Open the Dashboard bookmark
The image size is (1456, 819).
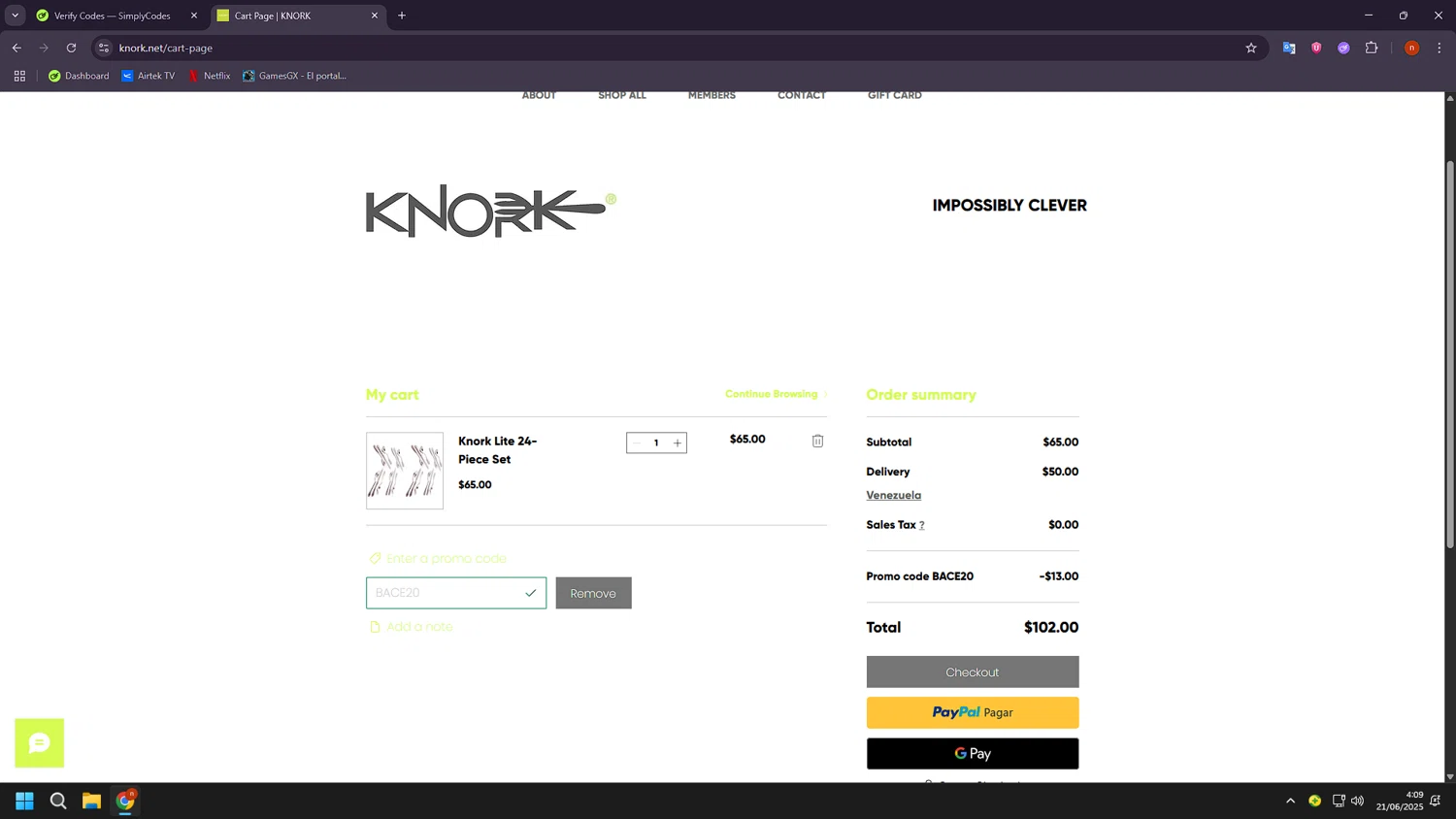pos(79,76)
